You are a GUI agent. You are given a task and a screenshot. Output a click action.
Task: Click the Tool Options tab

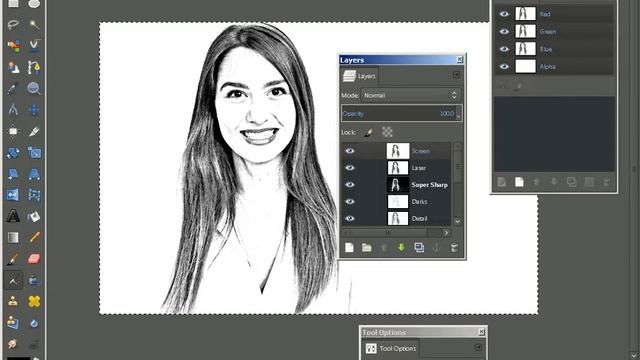coord(391,349)
